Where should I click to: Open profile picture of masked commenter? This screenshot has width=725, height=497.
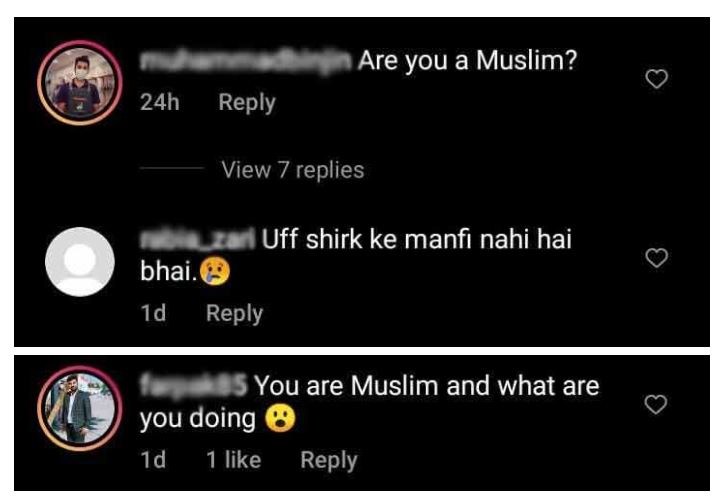(80, 82)
